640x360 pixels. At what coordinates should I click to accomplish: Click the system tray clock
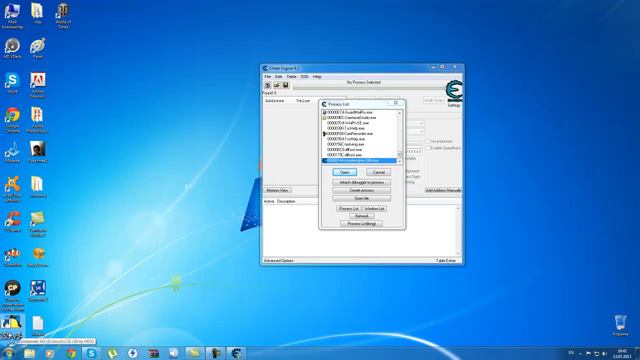pyautogui.click(x=622, y=353)
